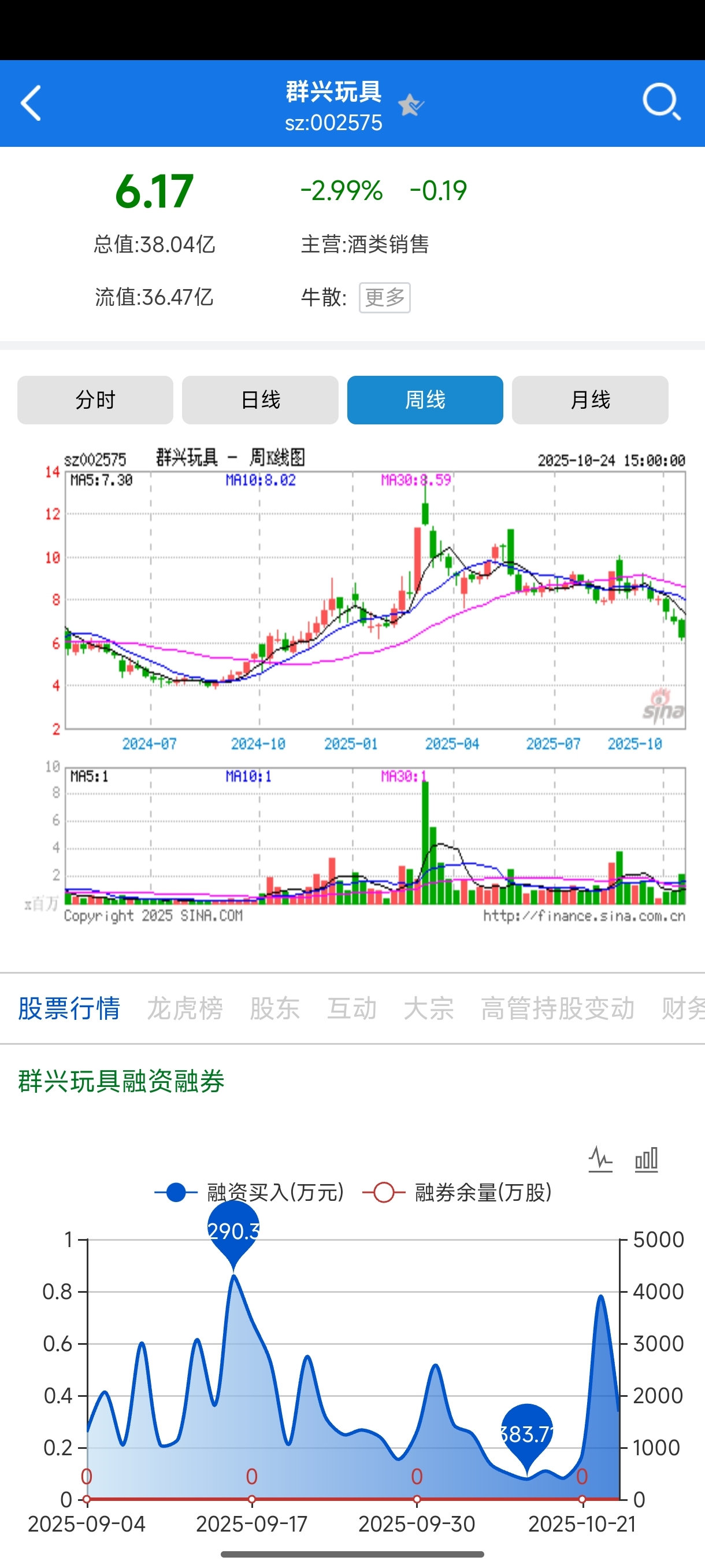Tap the price change -0.19
This screenshot has width=705, height=1568.
click(x=439, y=191)
